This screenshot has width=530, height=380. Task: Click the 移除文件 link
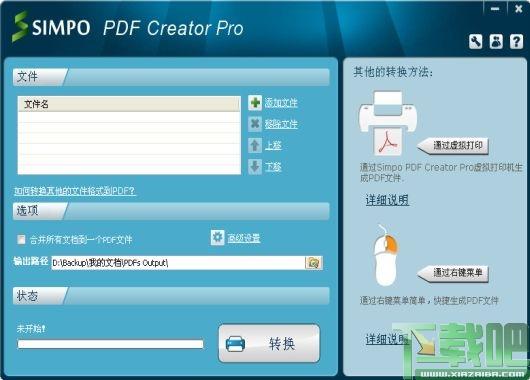pos(281,124)
